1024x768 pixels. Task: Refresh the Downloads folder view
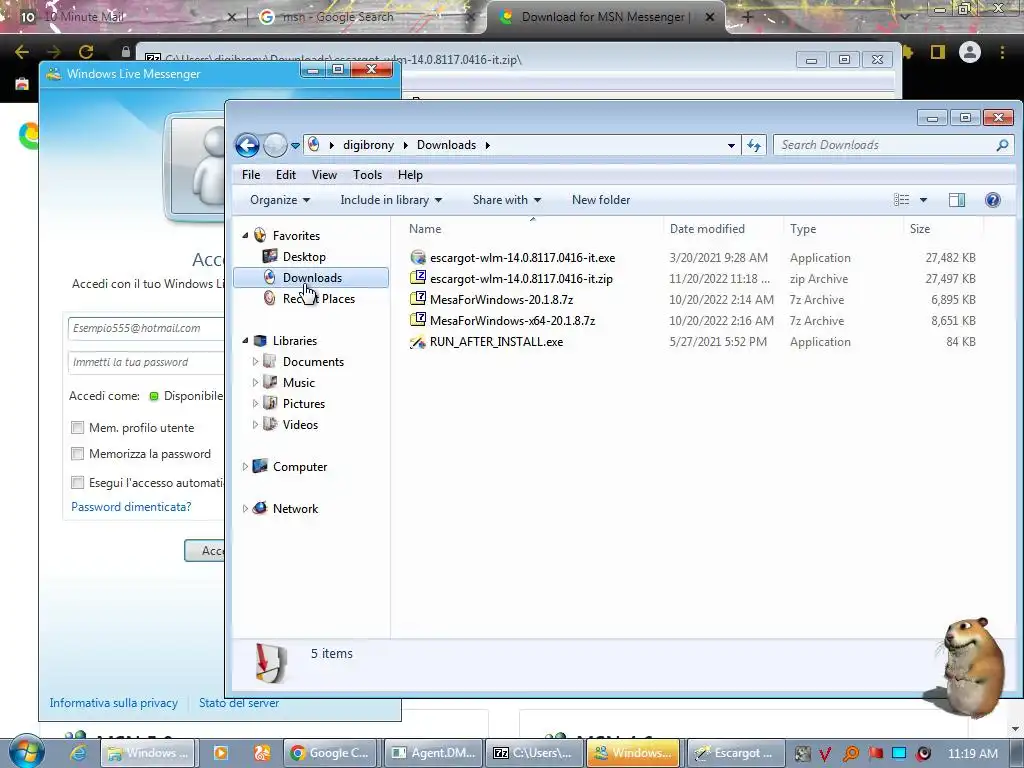[x=754, y=146]
